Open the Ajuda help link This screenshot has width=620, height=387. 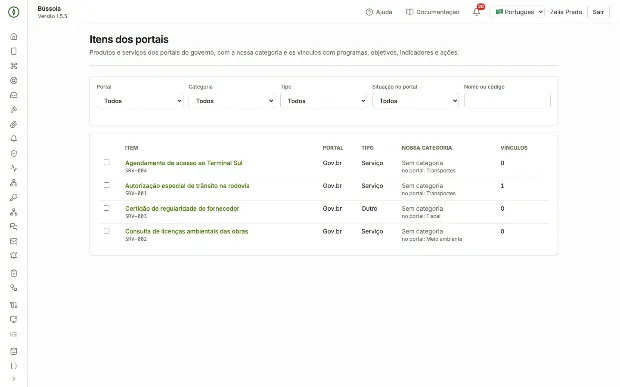[379, 12]
